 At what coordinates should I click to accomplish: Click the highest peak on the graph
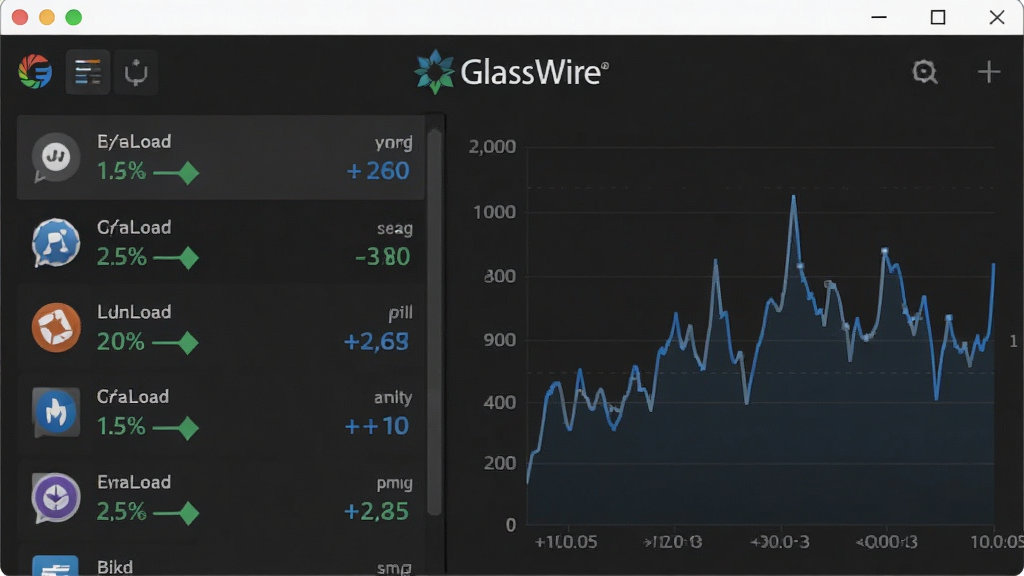(793, 197)
